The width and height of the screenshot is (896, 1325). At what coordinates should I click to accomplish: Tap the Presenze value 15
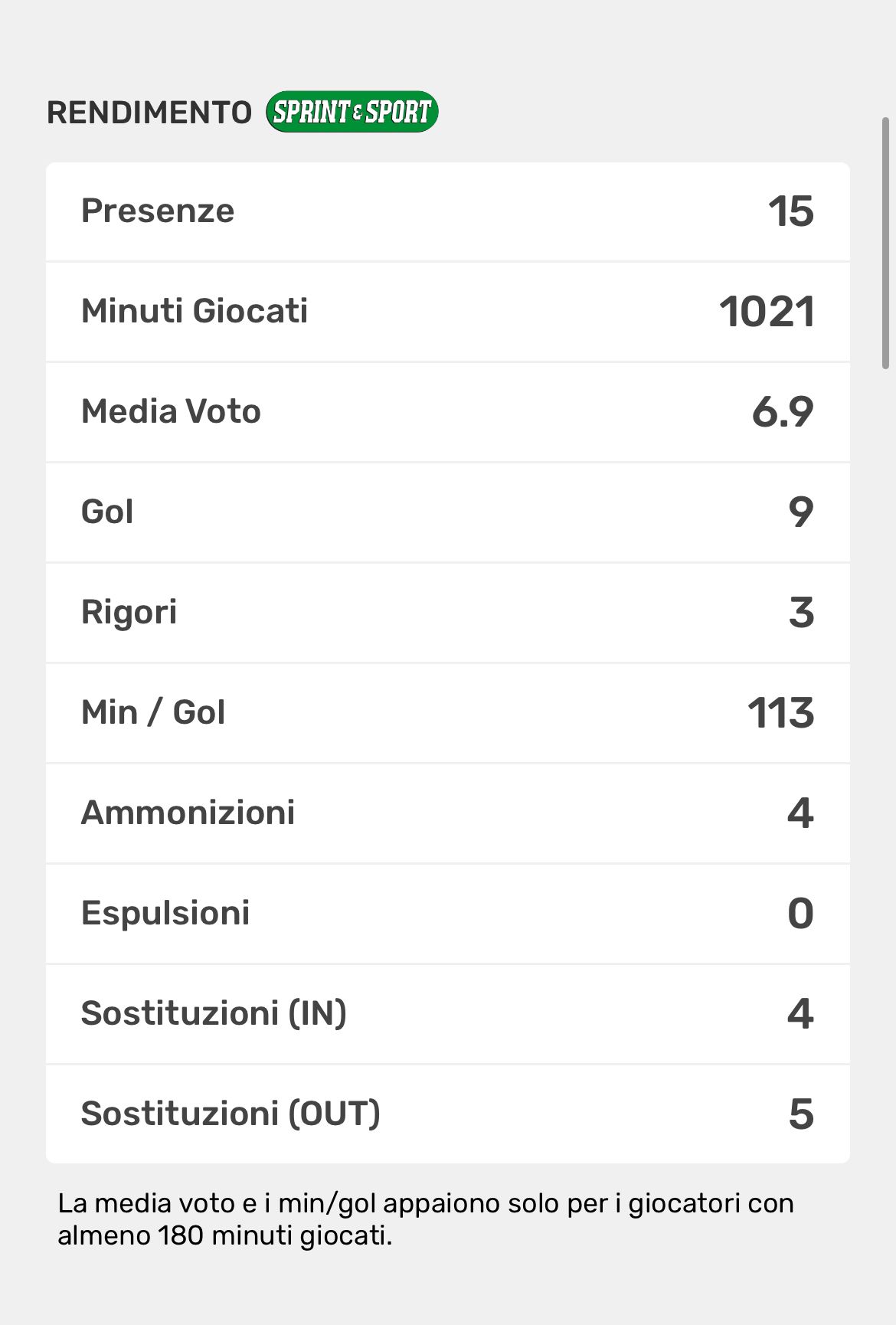click(x=790, y=211)
